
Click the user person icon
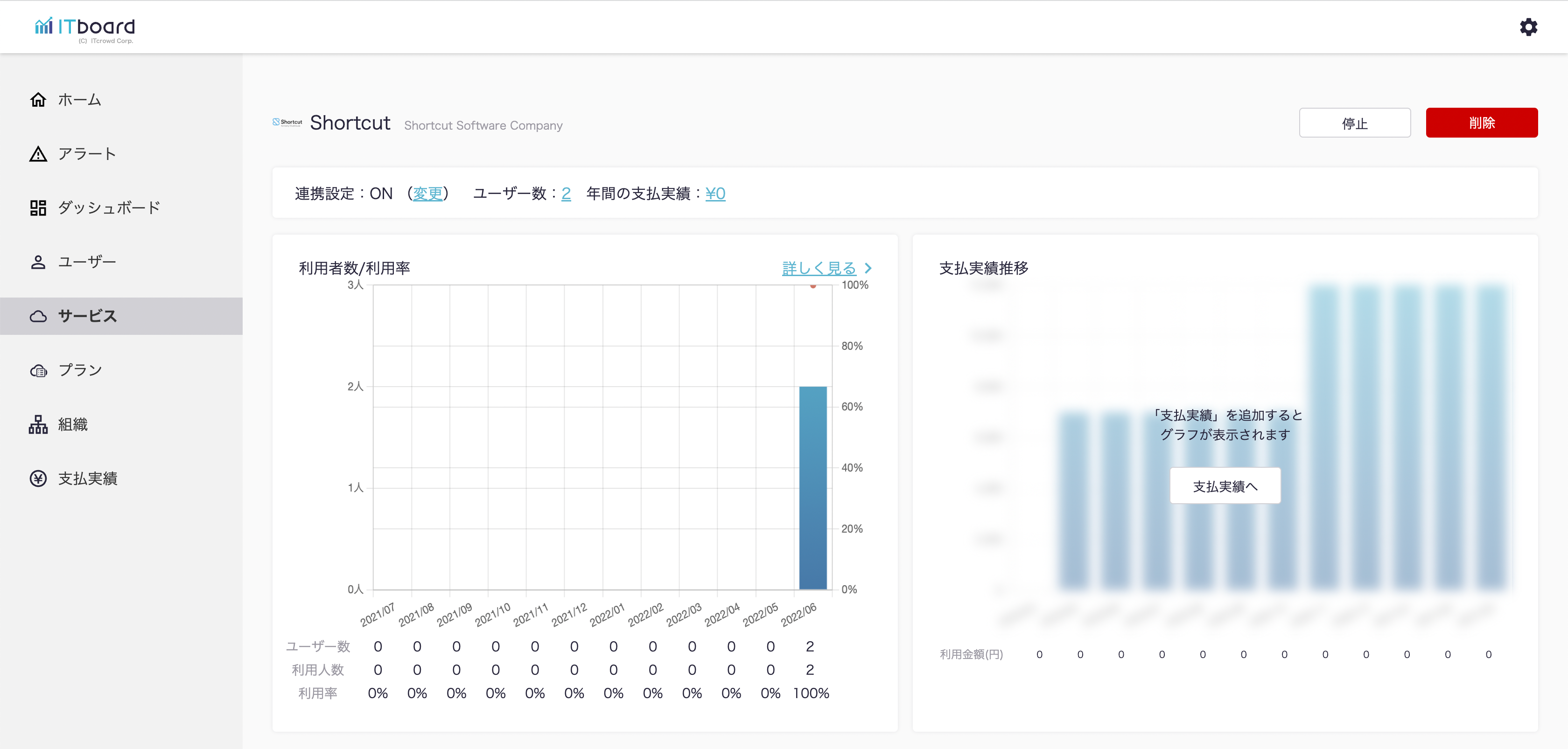[38, 262]
